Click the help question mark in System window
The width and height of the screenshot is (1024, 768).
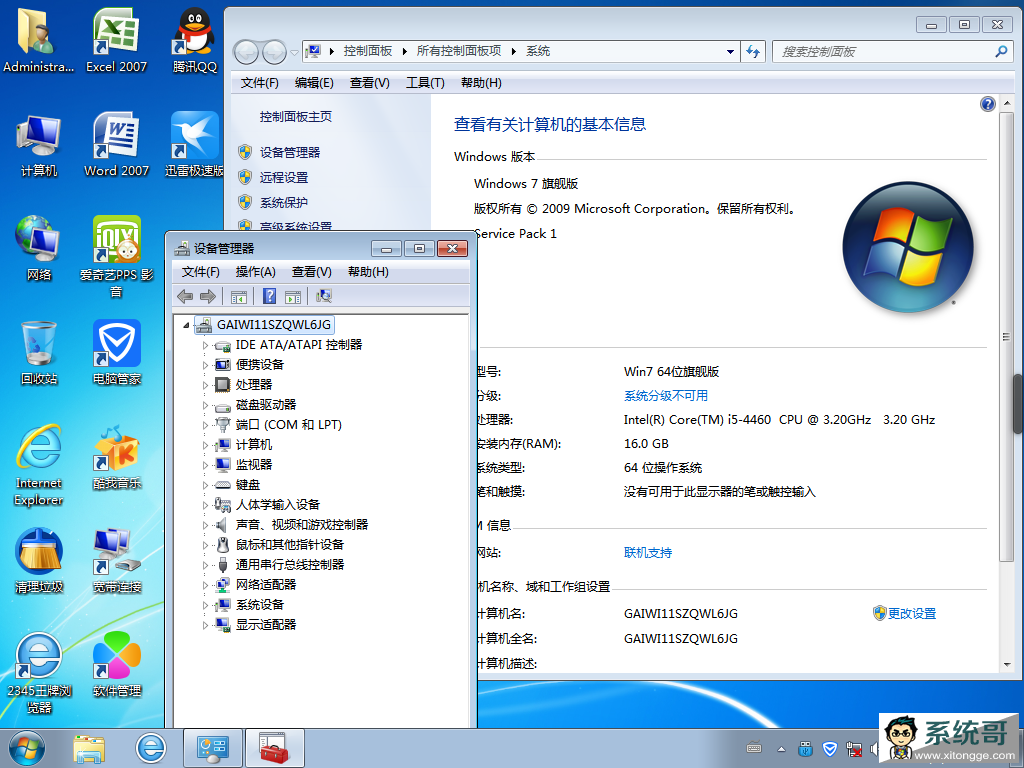point(987,104)
